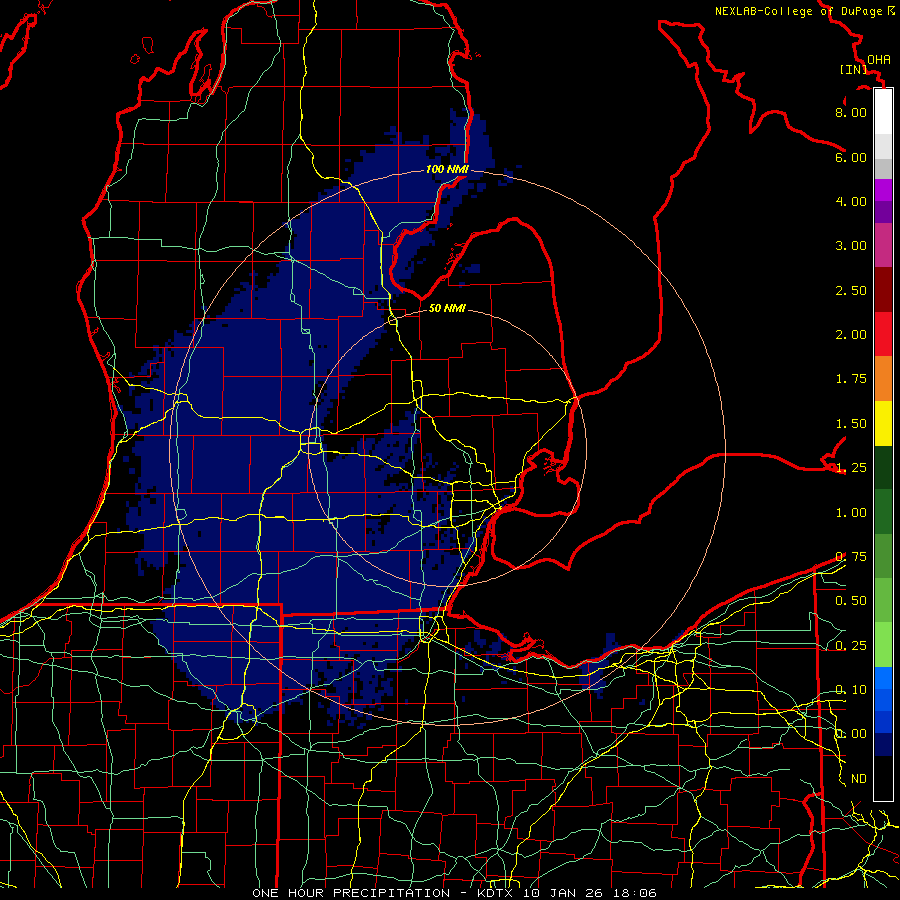Select the 4.00 legend value
Screen dimensions: 900x900
click(851, 201)
